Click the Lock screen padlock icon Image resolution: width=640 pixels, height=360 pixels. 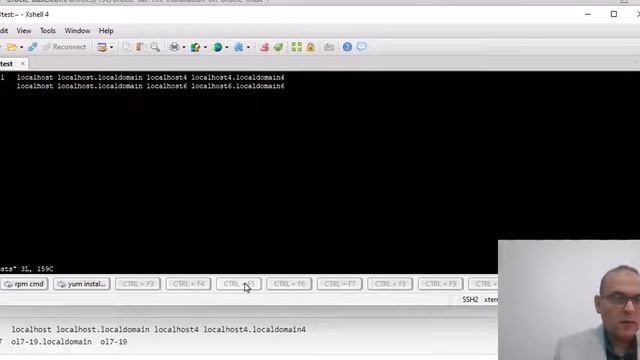pos(311,47)
